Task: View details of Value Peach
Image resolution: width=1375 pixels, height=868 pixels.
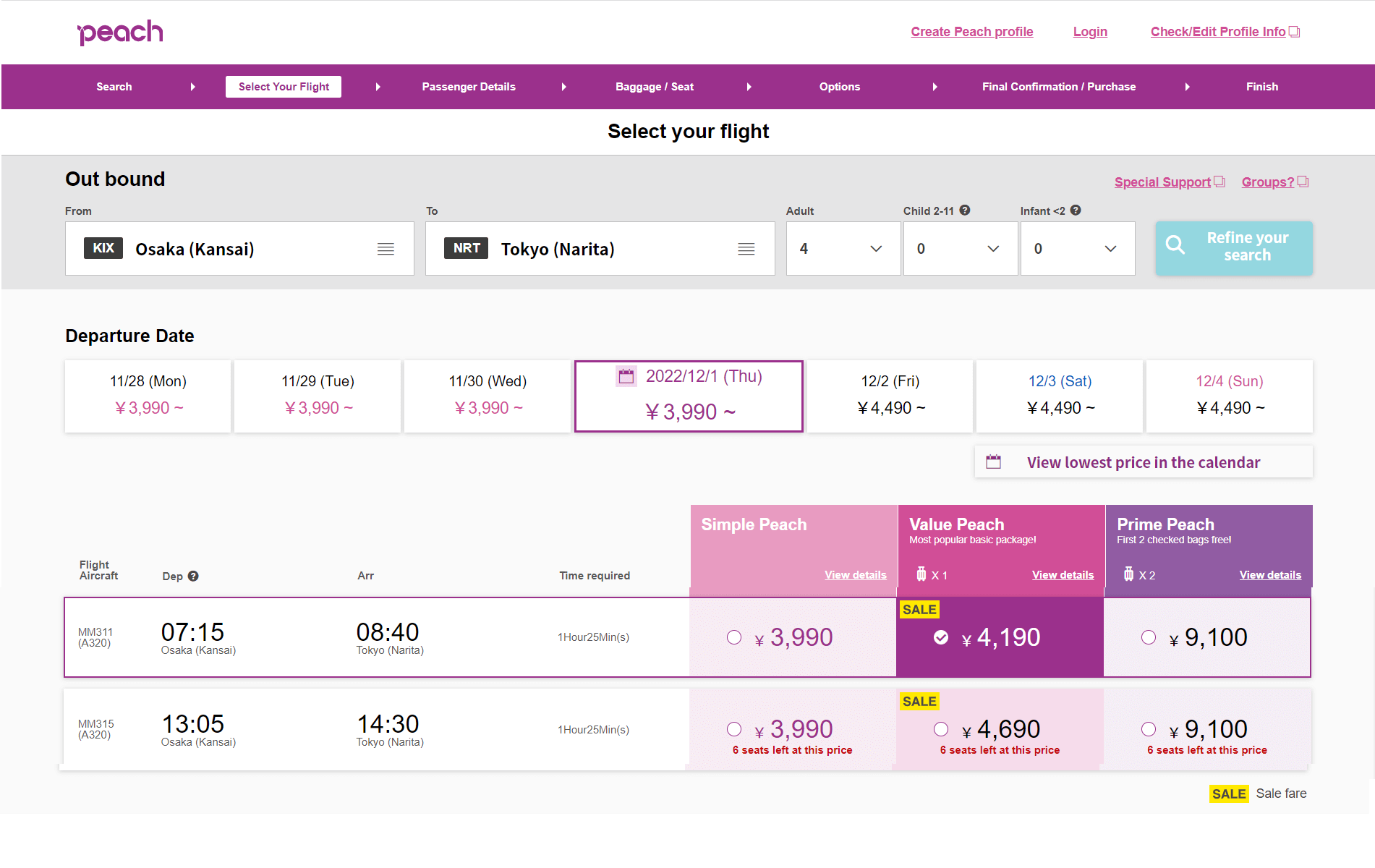Action: pos(1063,575)
